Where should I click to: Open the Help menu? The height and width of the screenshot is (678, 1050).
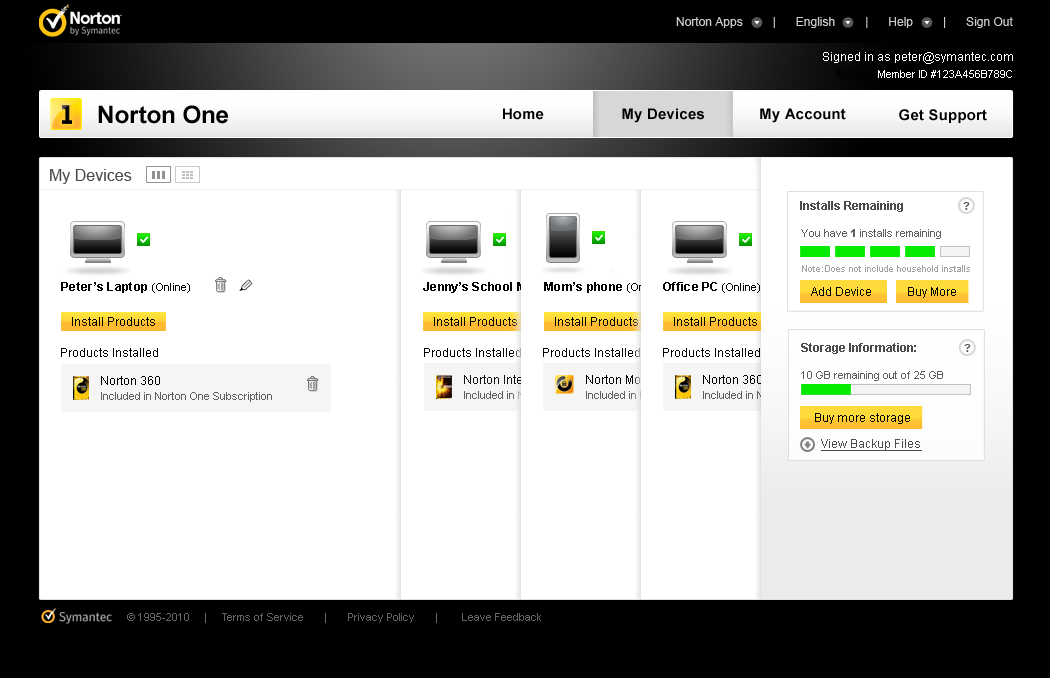point(900,22)
